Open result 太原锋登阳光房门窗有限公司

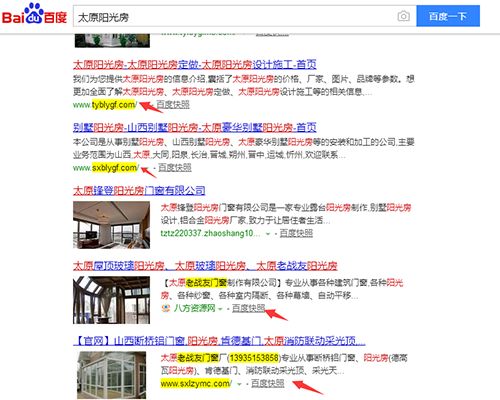coord(139,191)
